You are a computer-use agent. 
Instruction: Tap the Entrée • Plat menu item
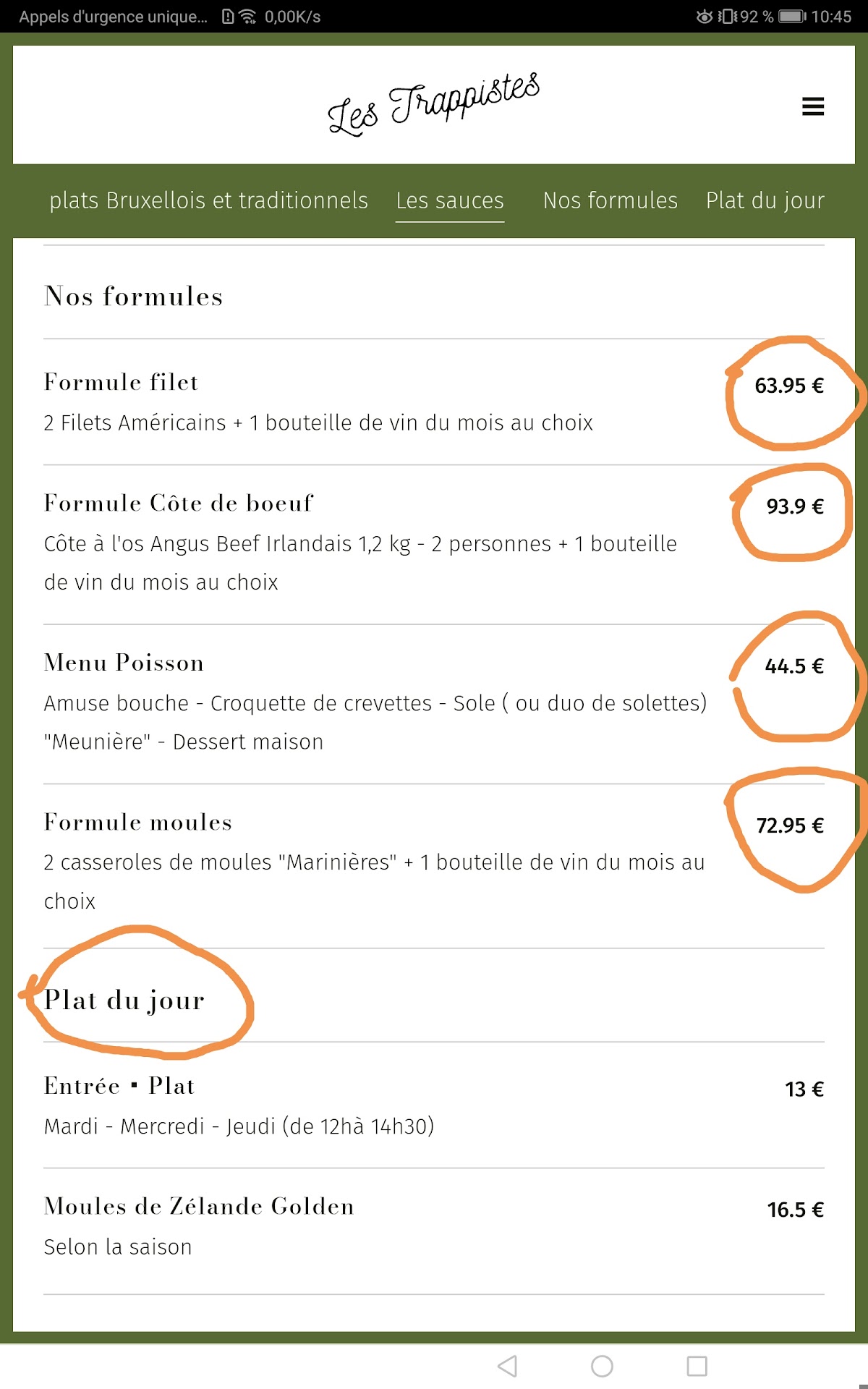coord(119,1086)
